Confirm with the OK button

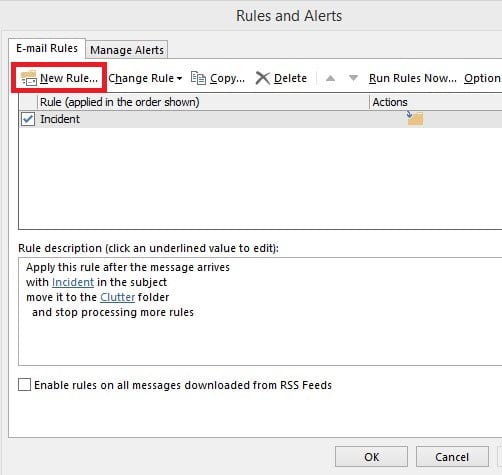[x=371, y=457]
